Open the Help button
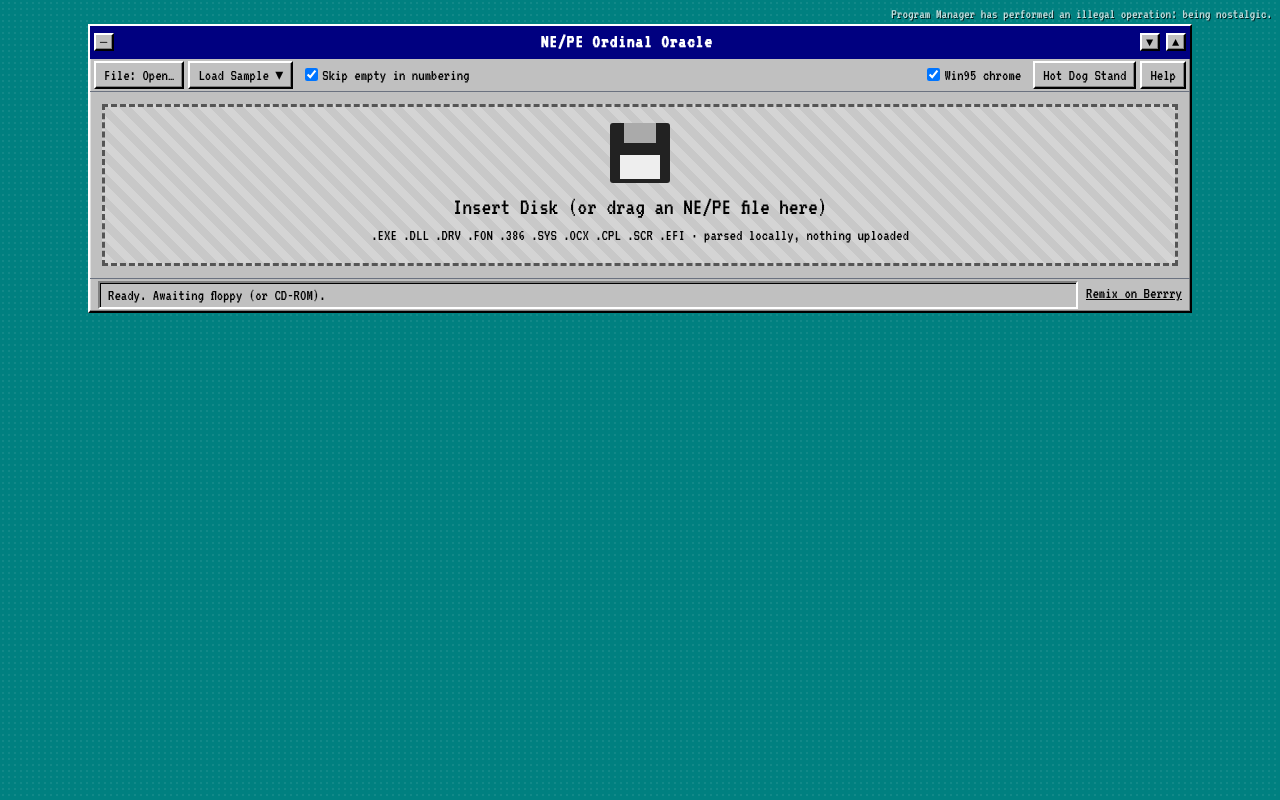1280x800 pixels. (1163, 75)
